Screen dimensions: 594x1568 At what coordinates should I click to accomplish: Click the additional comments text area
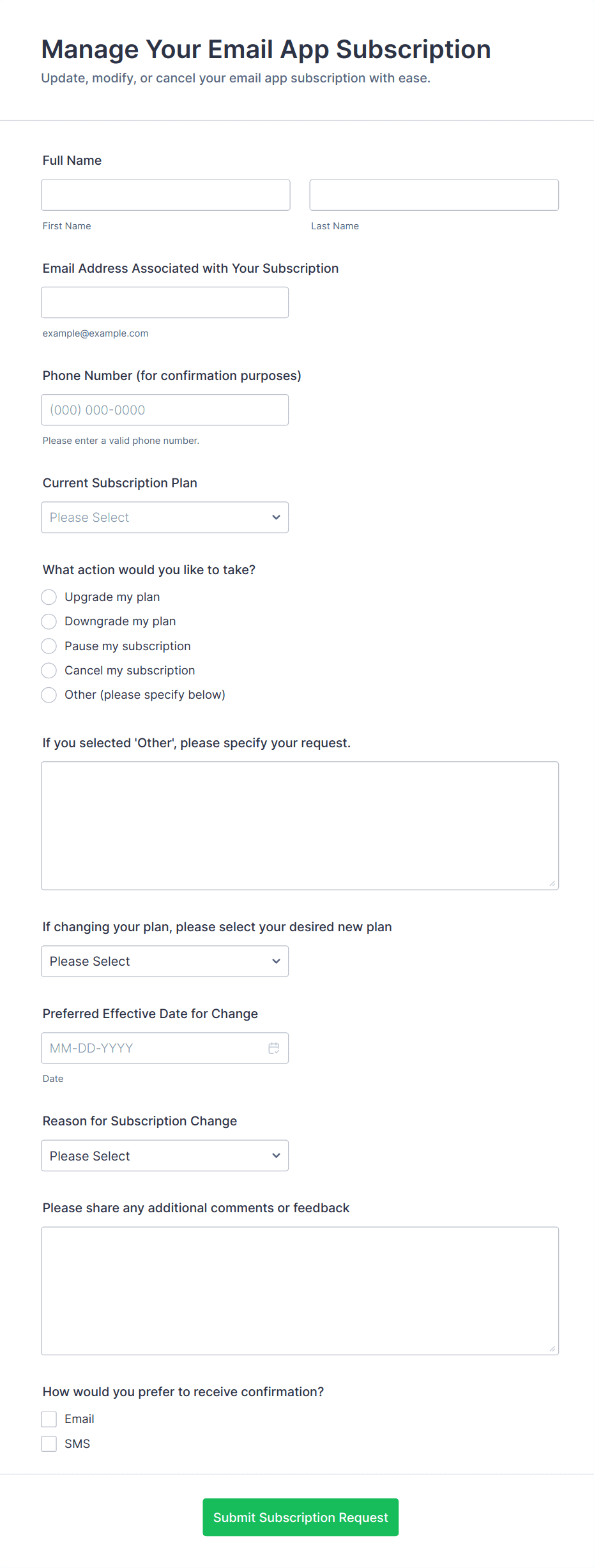click(300, 1290)
